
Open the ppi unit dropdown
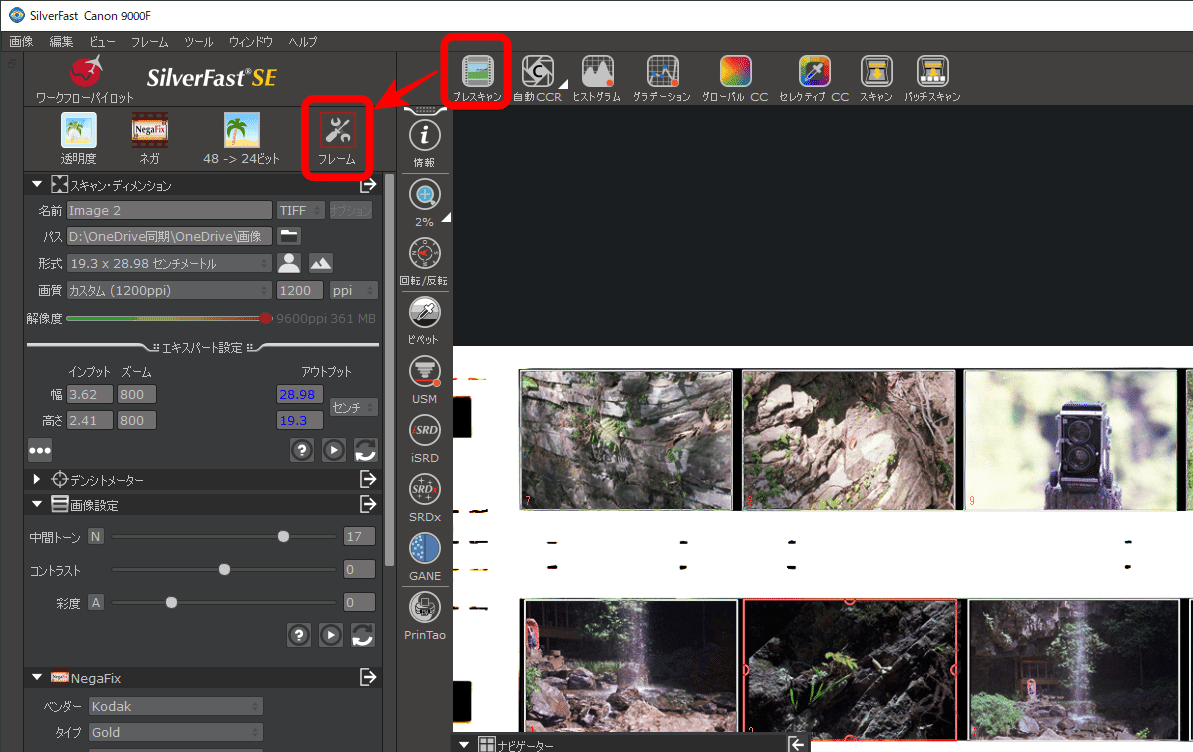[x=353, y=290]
